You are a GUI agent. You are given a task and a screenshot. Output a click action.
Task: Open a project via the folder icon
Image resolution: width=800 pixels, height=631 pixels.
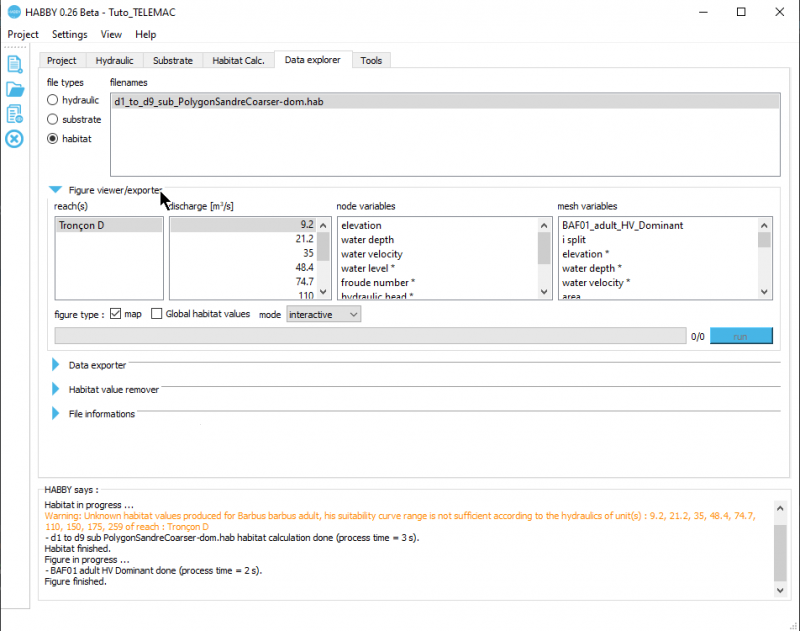point(14,89)
